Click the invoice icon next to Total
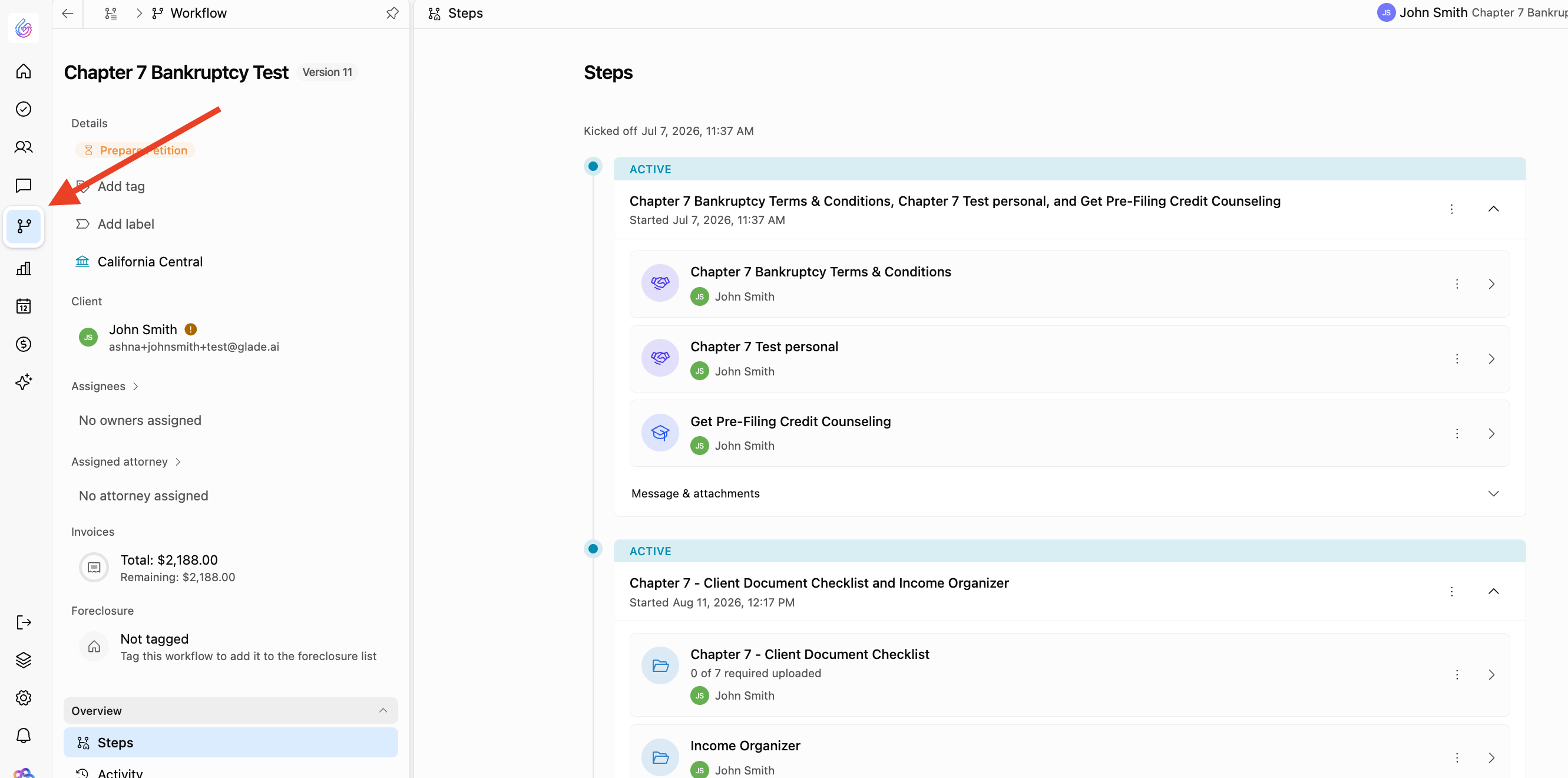This screenshot has width=1568, height=778. [x=94, y=567]
